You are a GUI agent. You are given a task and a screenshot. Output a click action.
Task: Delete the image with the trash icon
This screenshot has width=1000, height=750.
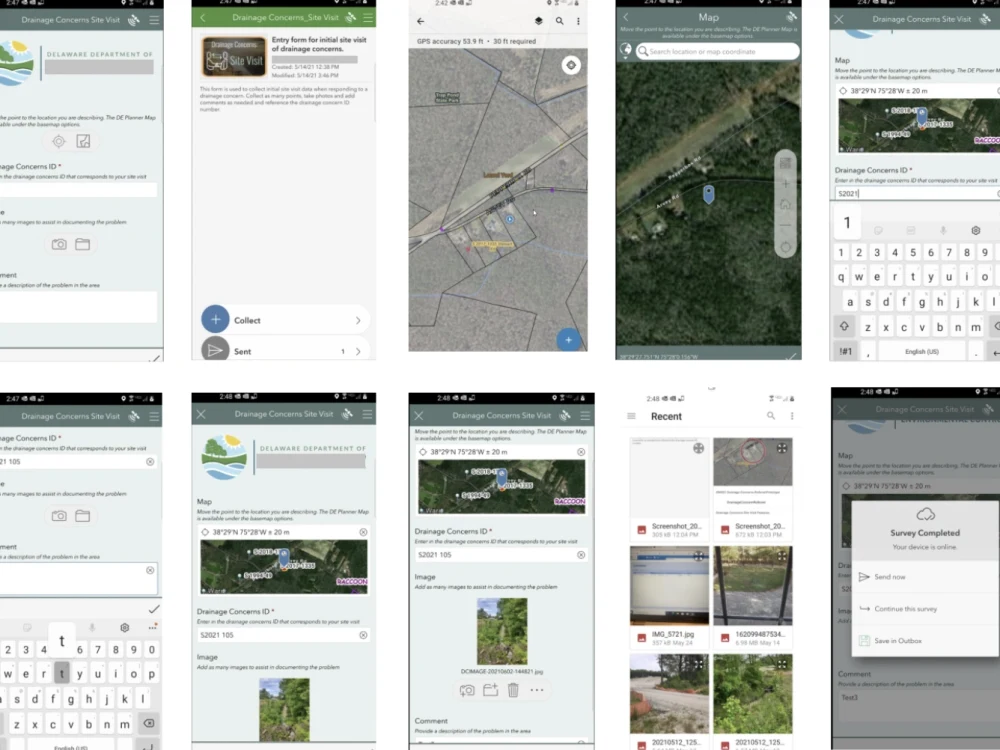[513, 690]
